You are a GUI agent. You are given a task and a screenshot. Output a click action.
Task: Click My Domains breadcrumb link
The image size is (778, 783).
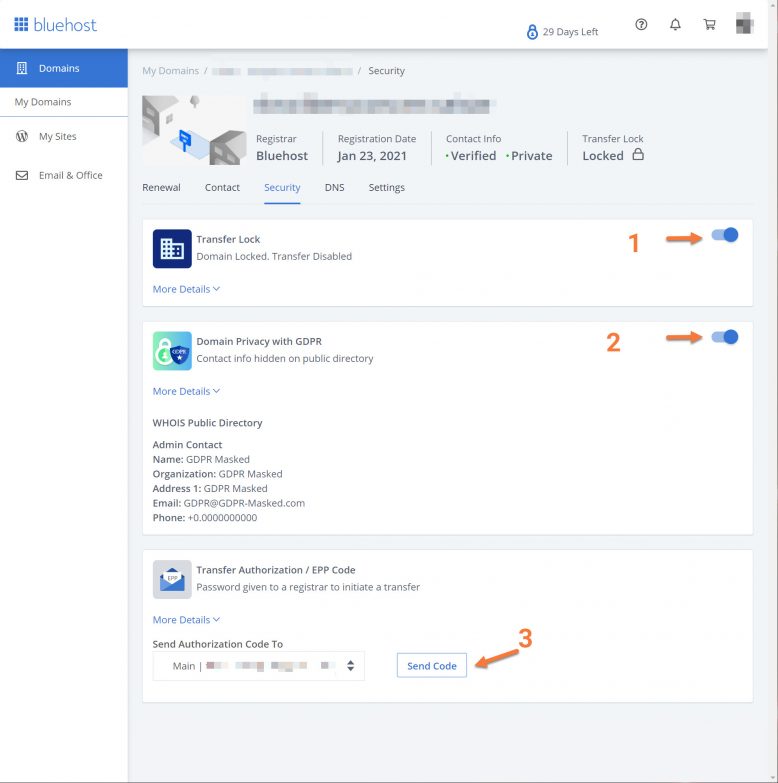coord(170,71)
